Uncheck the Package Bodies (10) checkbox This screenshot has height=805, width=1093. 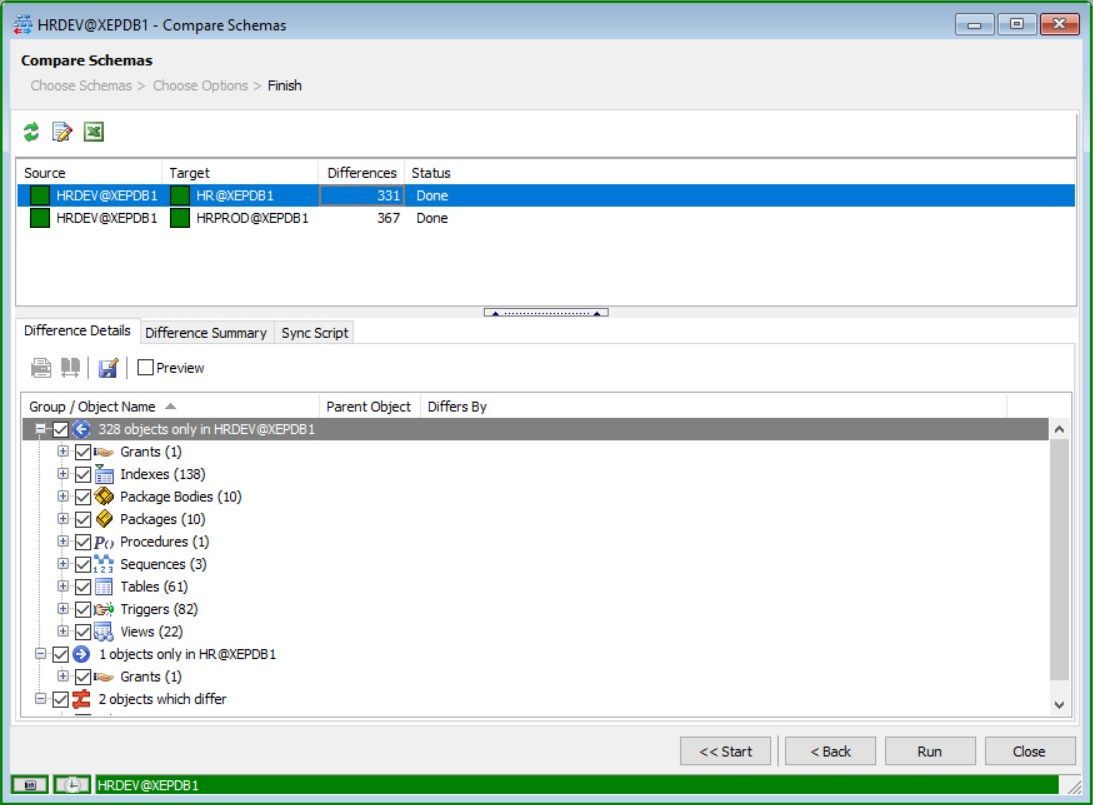(83, 497)
